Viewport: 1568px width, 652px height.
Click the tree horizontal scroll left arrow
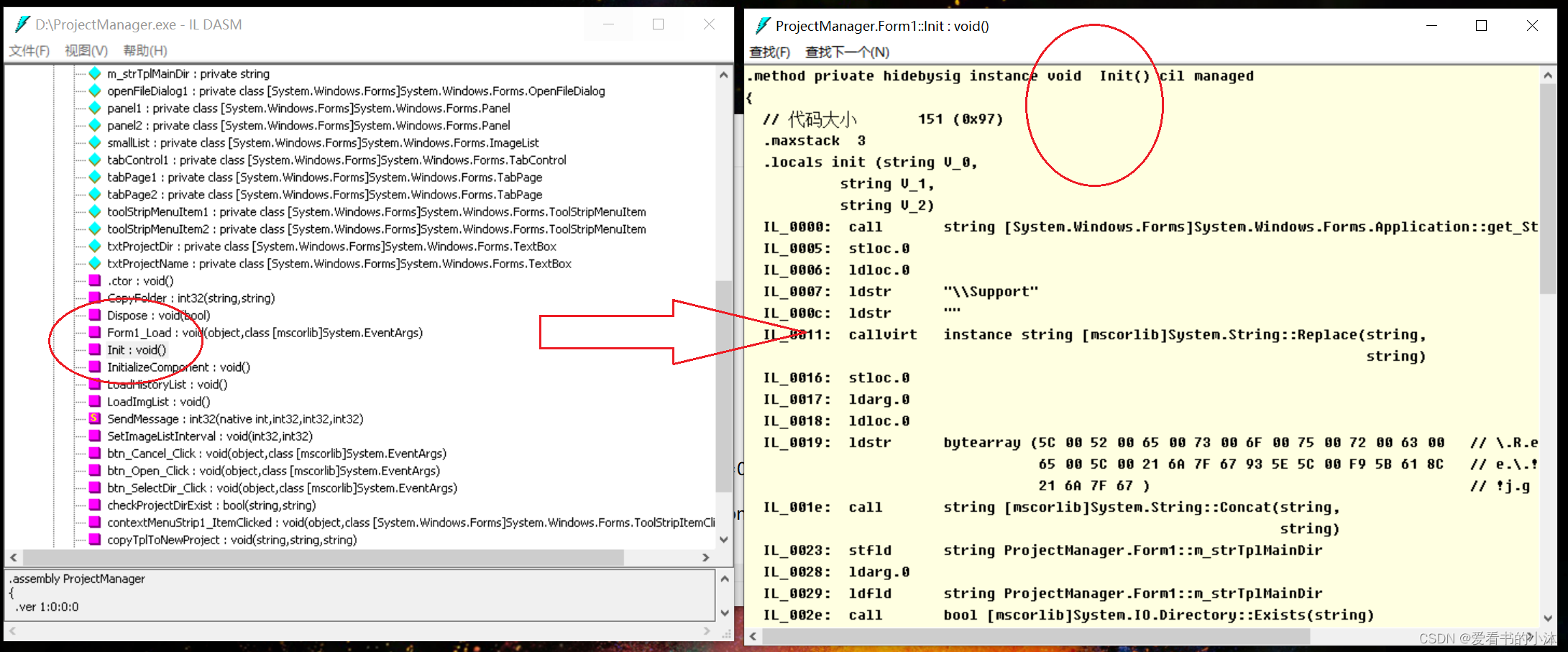click(x=14, y=557)
